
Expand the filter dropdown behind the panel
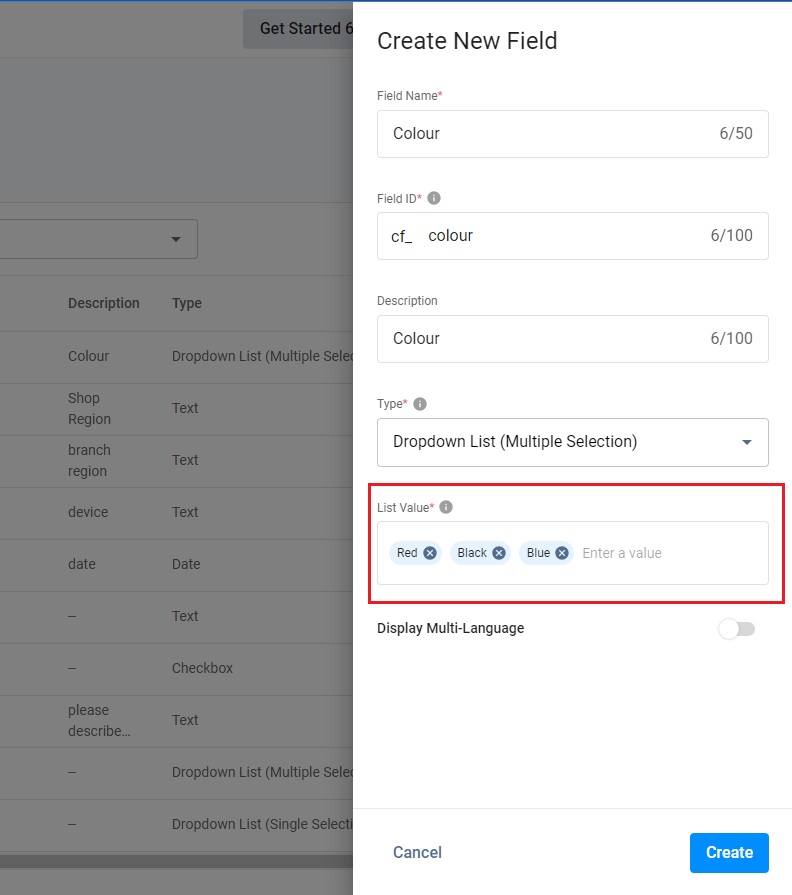pos(176,240)
